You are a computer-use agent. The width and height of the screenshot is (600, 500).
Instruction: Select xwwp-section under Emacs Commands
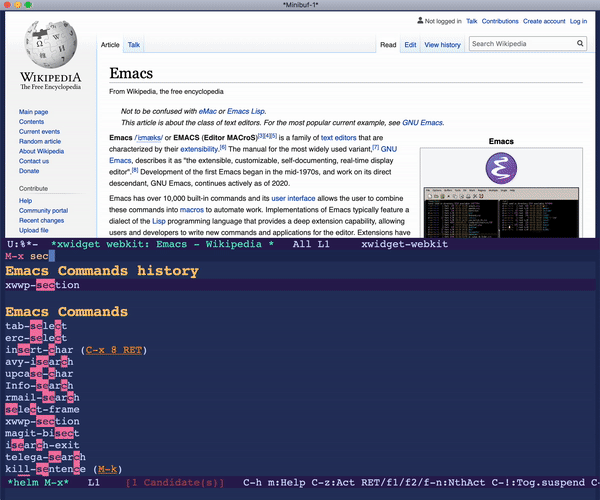tap(42, 421)
